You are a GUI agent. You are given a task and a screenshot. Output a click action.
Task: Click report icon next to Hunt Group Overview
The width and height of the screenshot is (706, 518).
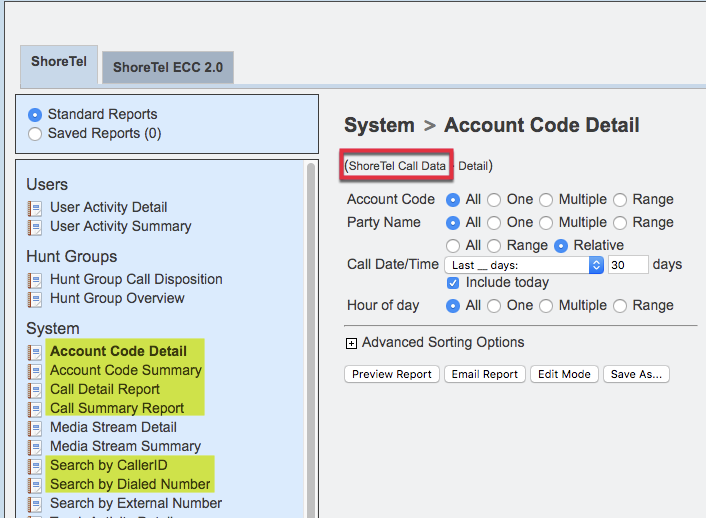(35, 299)
